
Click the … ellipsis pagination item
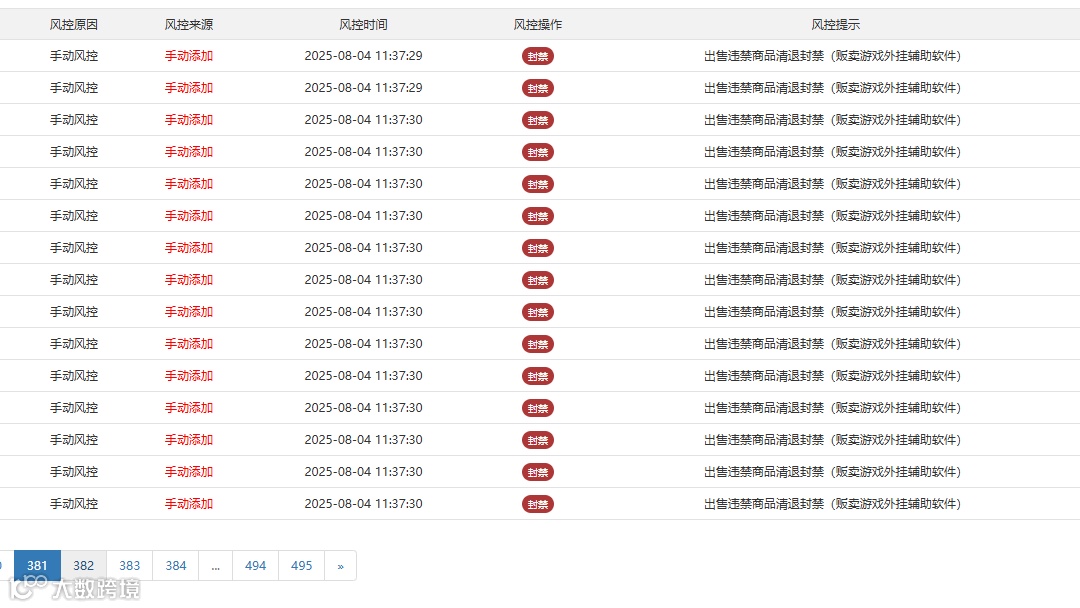[x=216, y=565]
